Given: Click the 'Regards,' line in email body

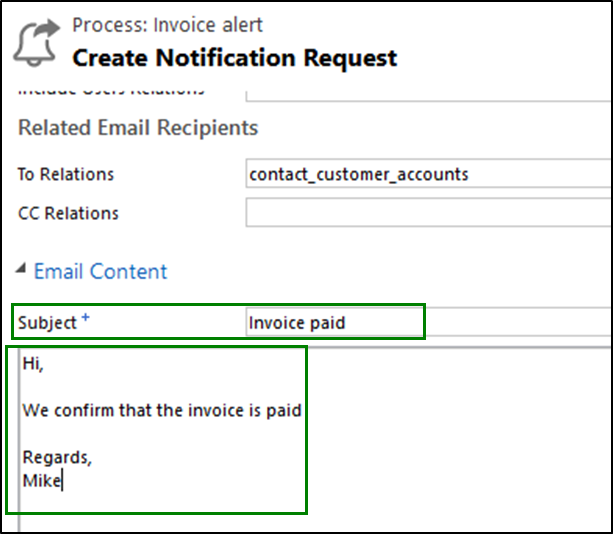Looking at the screenshot, I should point(57,457).
